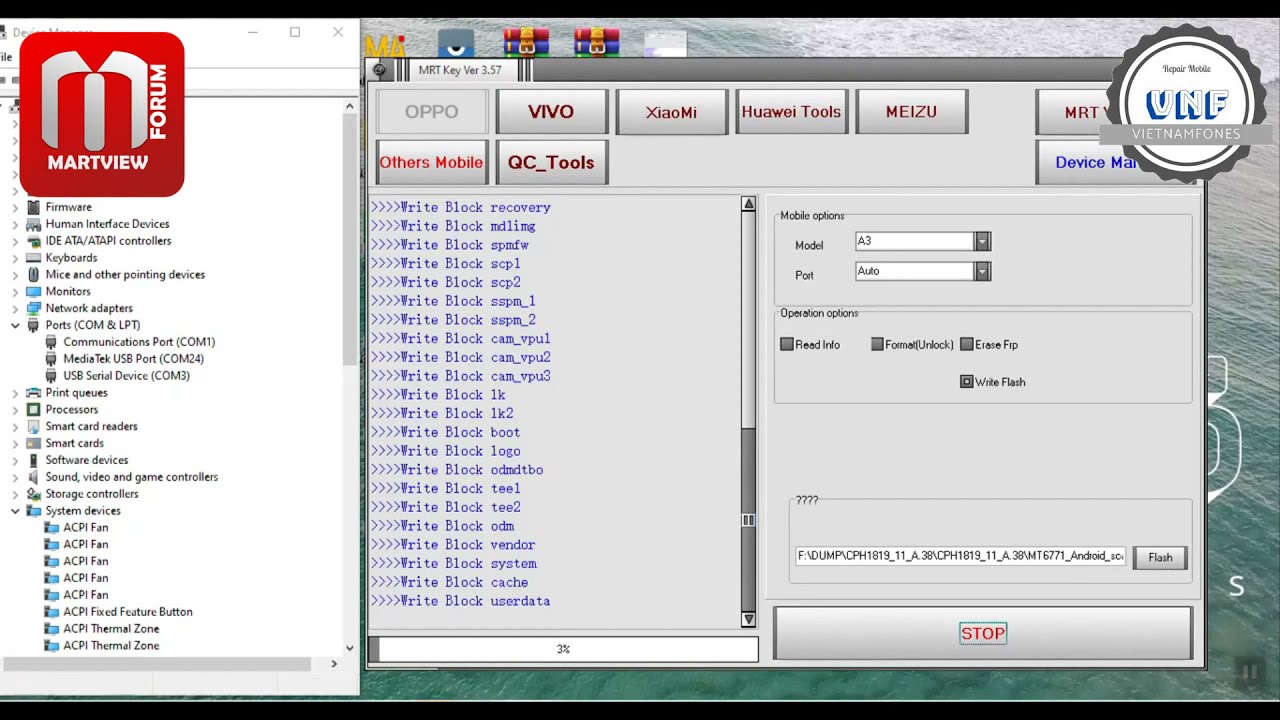
Task: Click the 'Write Block spmfw' log line
Action: coord(450,245)
